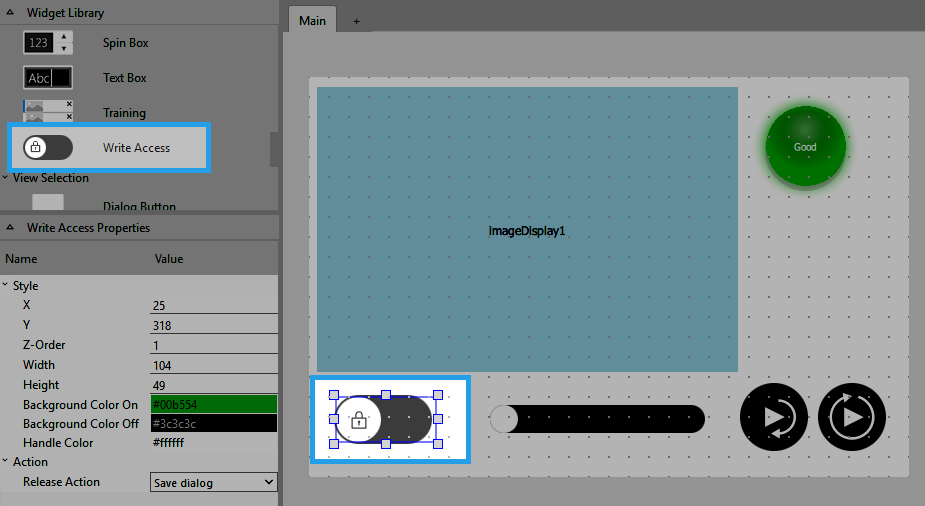Click the top-left resize handle of selected widget

[x=334, y=394]
